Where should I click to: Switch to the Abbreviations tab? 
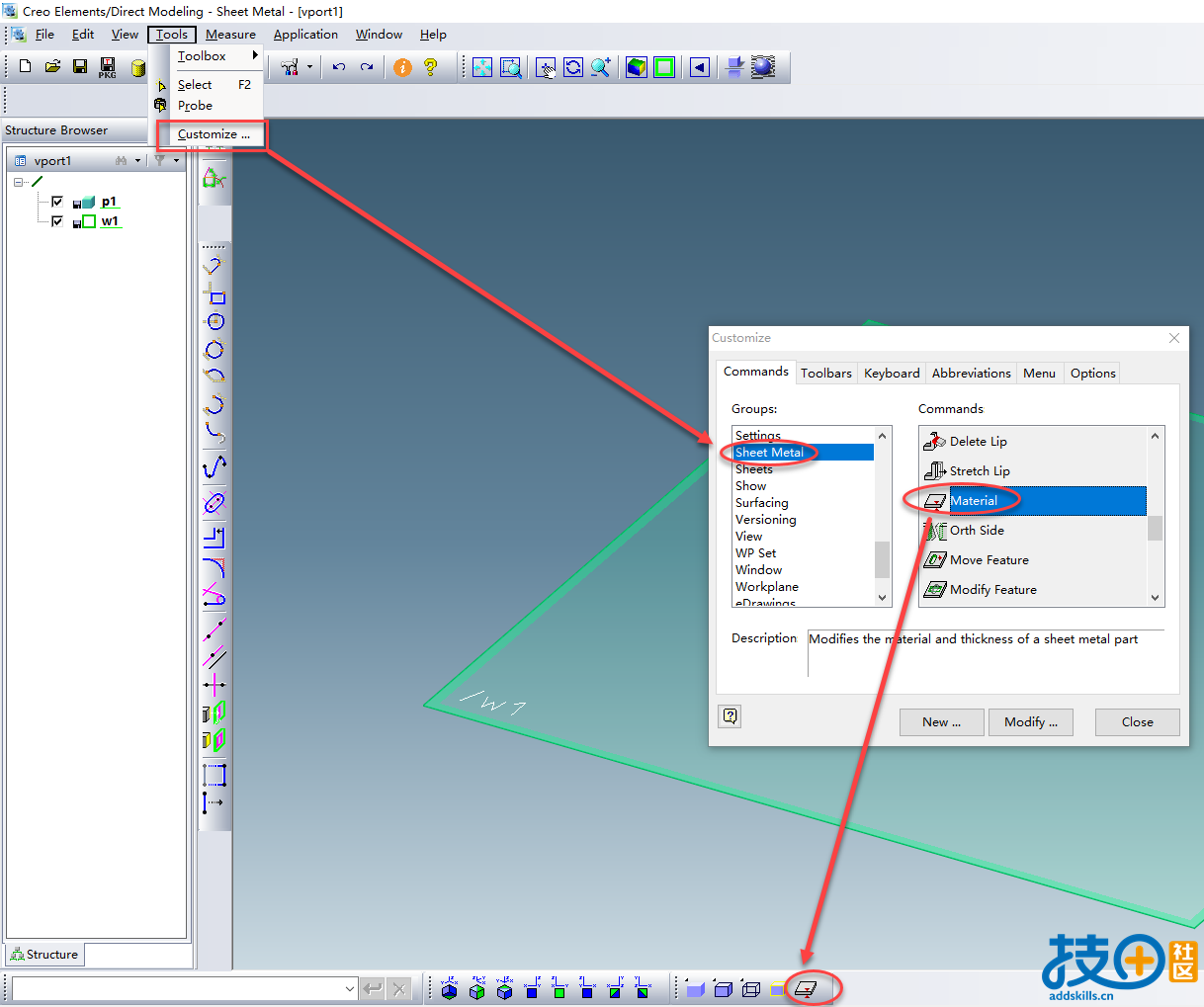click(x=972, y=373)
